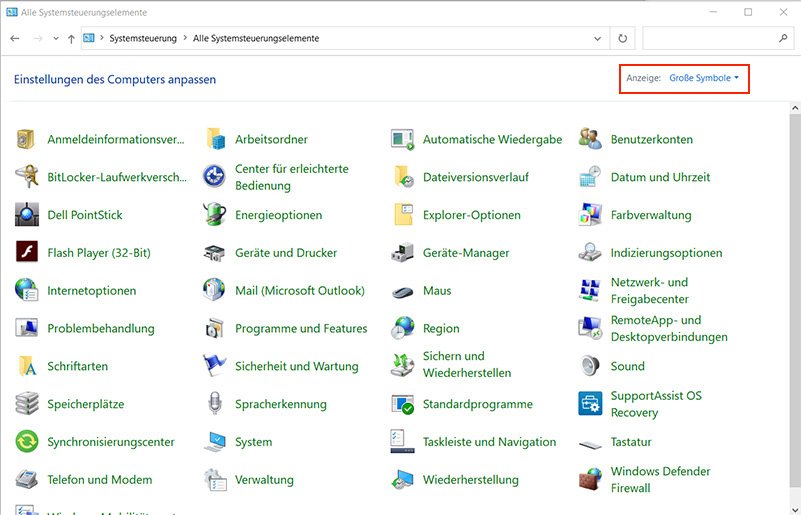Viewport: 801px width, 515px height.
Task: Click the Control Panel search field
Action: click(x=710, y=38)
